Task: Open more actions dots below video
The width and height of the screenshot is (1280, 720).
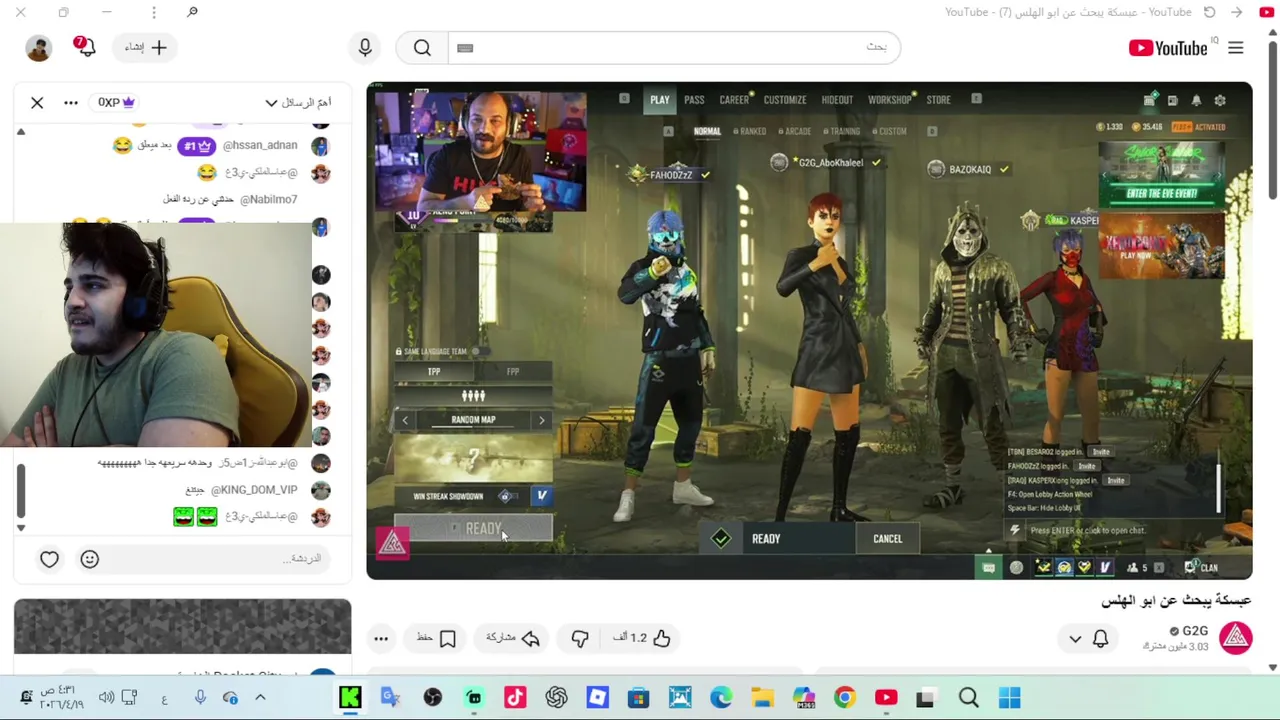Action: (381, 638)
